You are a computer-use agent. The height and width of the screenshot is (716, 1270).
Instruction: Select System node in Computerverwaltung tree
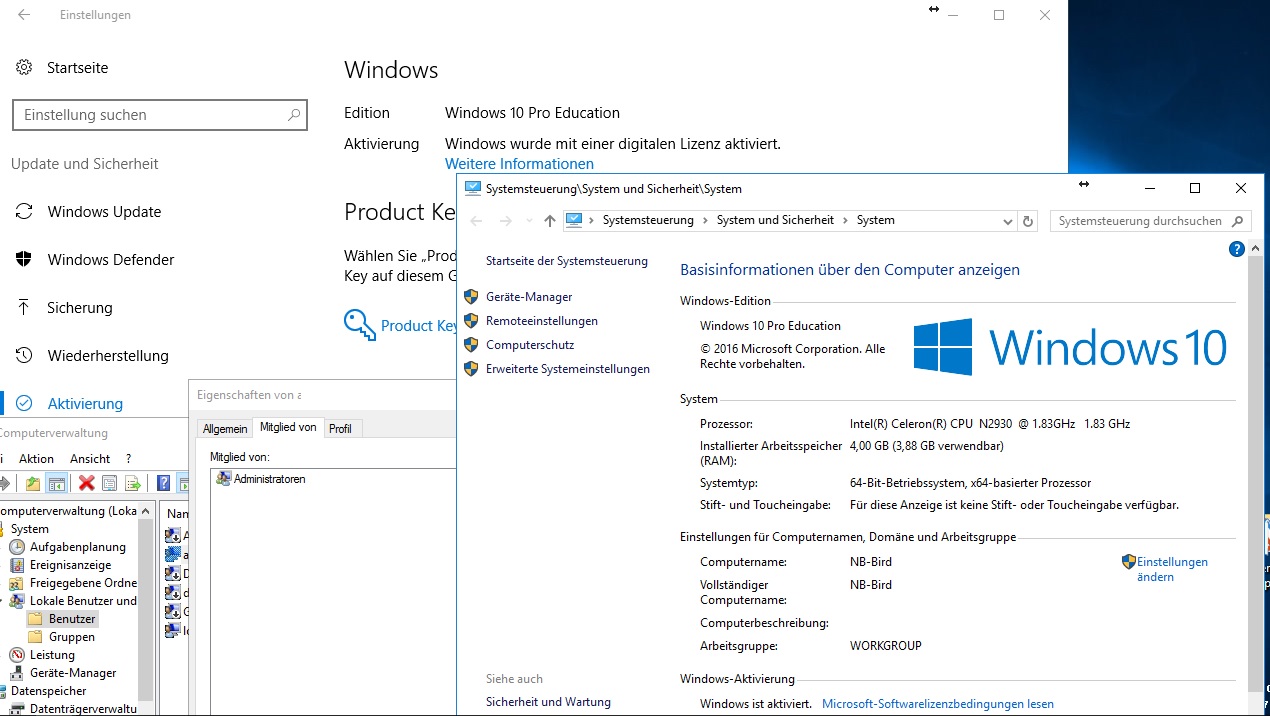click(x=29, y=529)
